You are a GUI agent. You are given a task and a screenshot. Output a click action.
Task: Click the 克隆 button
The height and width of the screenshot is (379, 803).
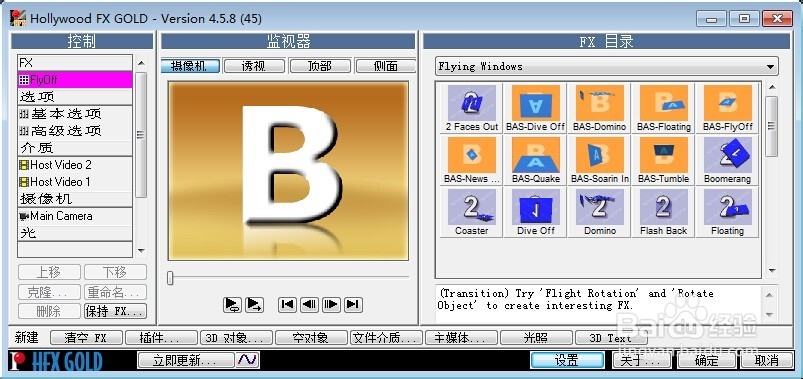coord(50,292)
